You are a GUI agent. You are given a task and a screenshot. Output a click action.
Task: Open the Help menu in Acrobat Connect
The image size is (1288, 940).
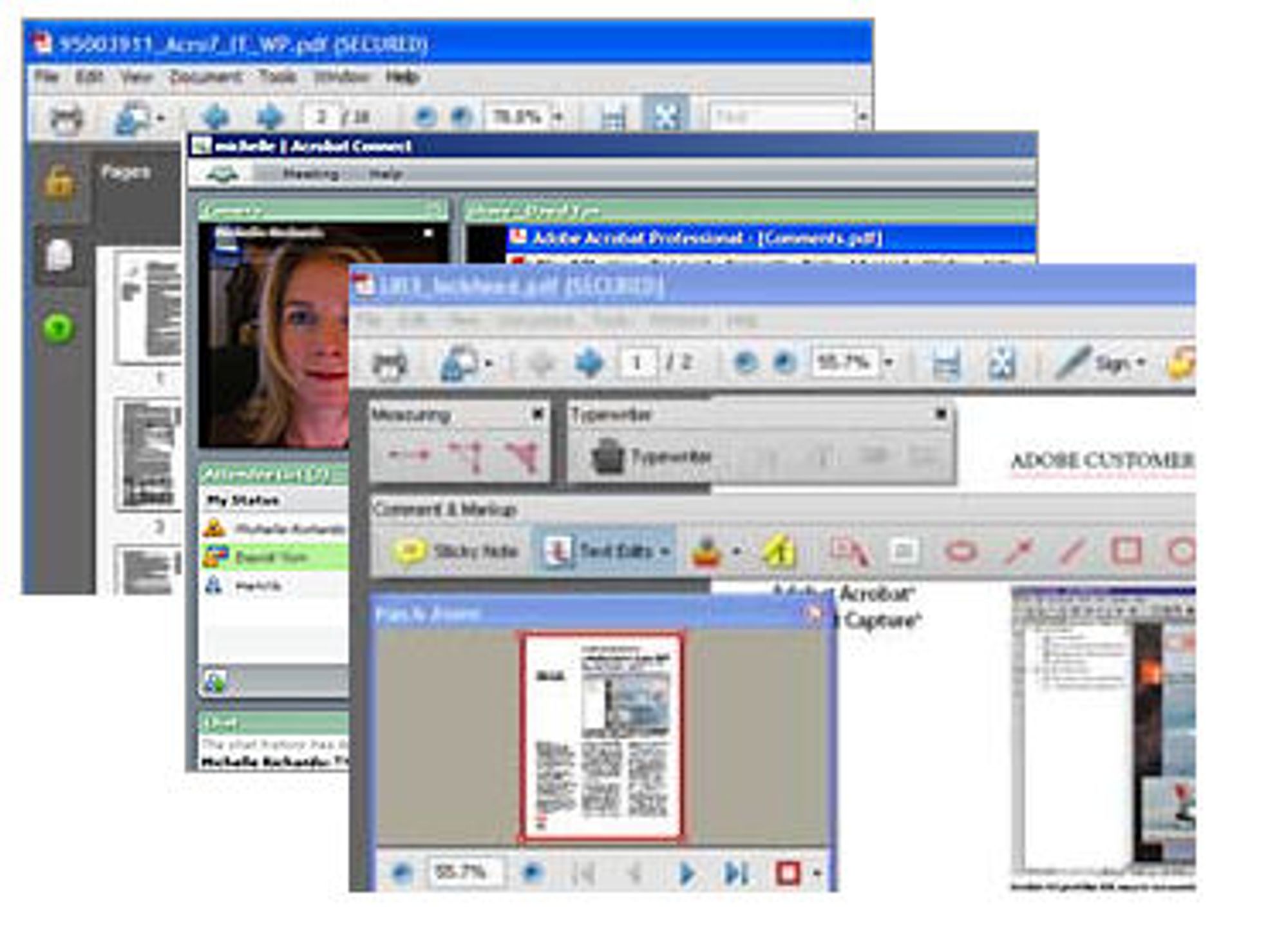click(386, 174)
